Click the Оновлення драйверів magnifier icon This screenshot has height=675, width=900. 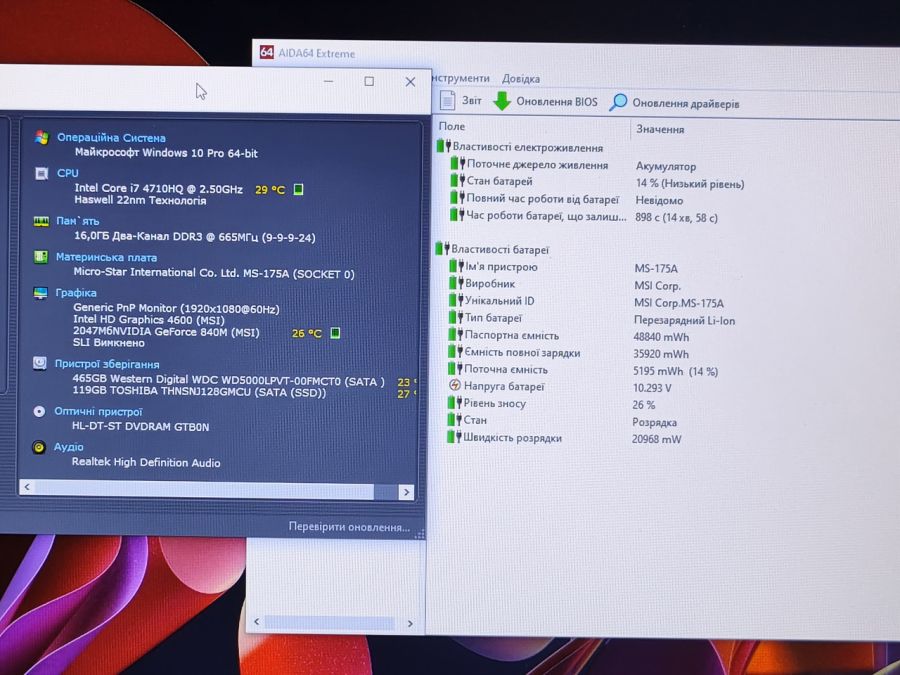[x=618, y=102]
